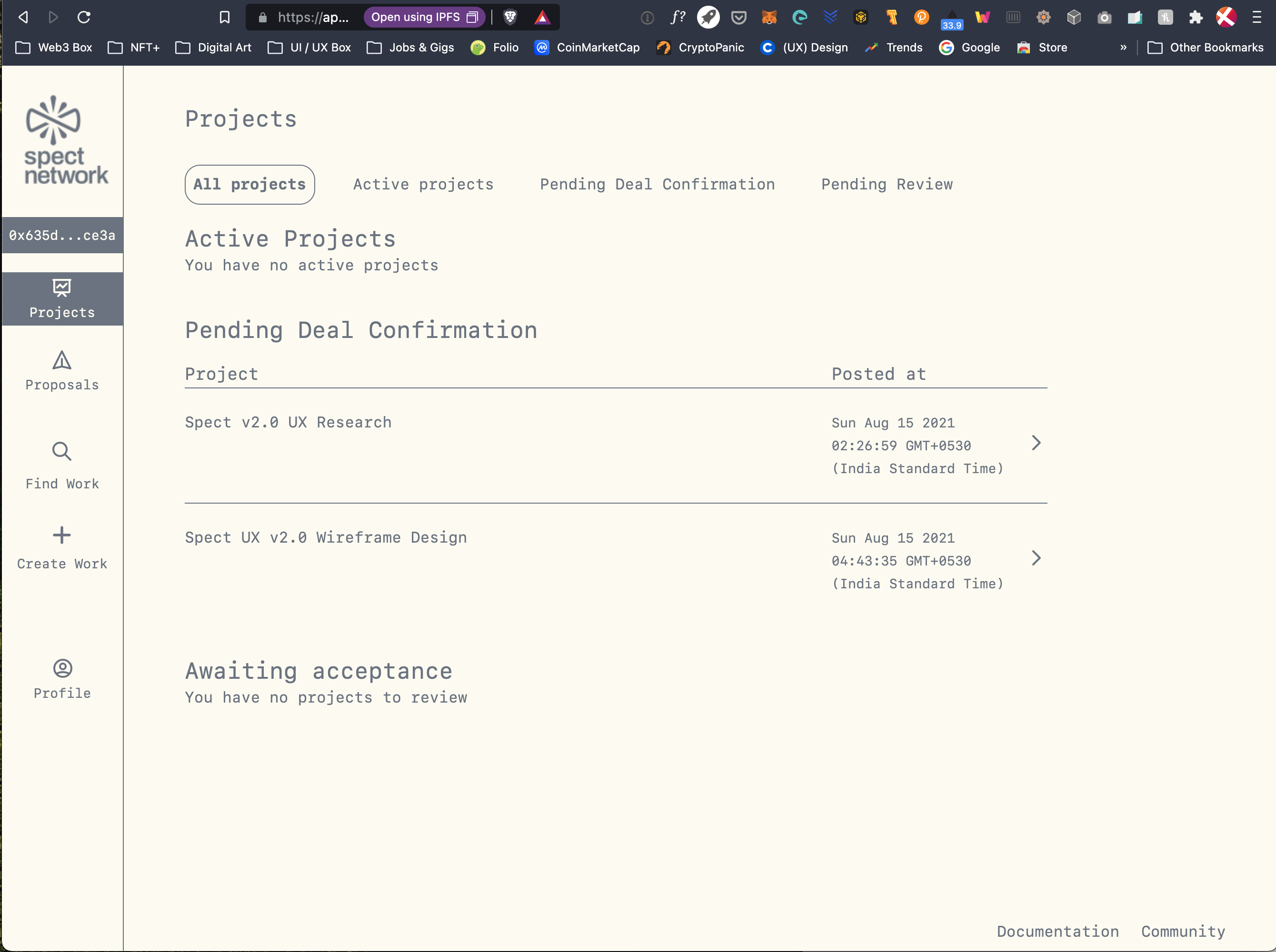The image size is (1276, 952).
Task: Click the Projects icon in sidebar
Action: (62, 288)
